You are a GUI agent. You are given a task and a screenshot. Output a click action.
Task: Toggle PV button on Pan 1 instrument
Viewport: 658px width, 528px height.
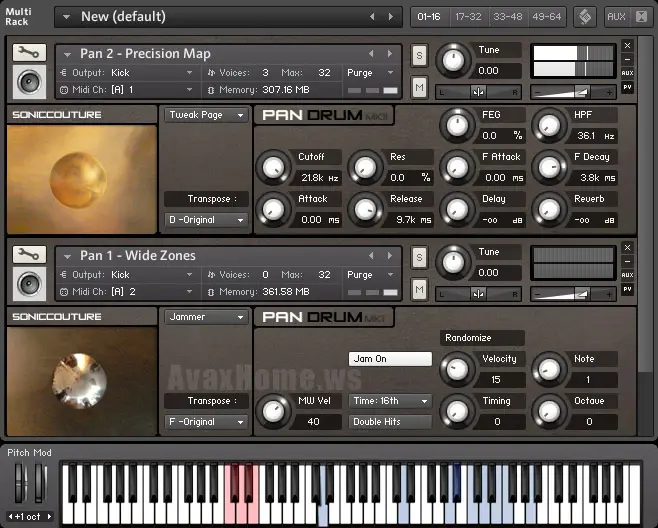[x=627, y=289]
